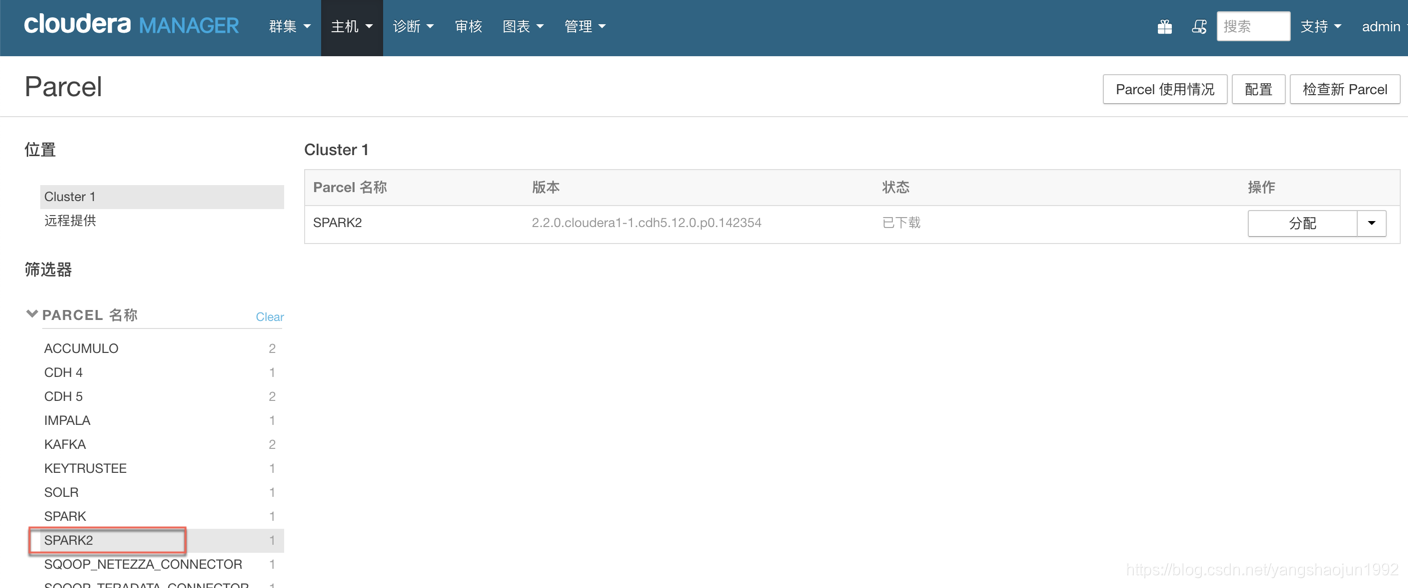Click the 分配 button for SPARK2

(1302, 223)
